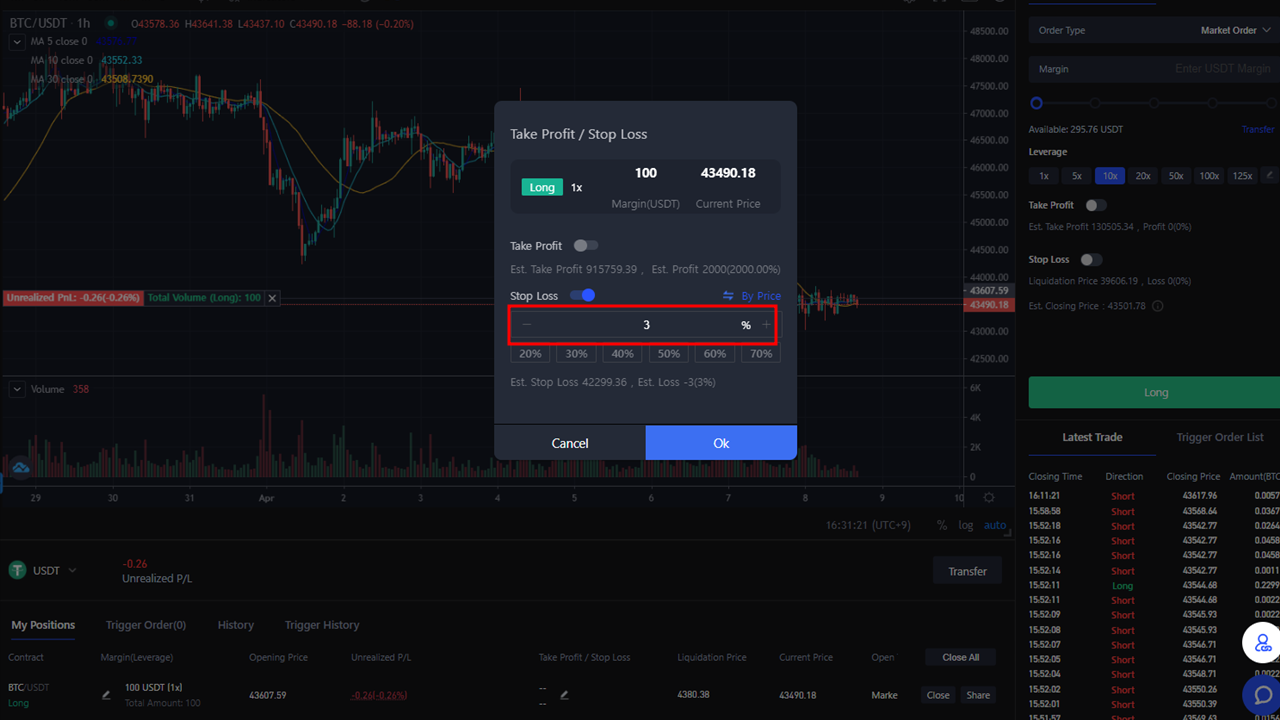Decrease stop loss percentage with minus

[527, 325]
